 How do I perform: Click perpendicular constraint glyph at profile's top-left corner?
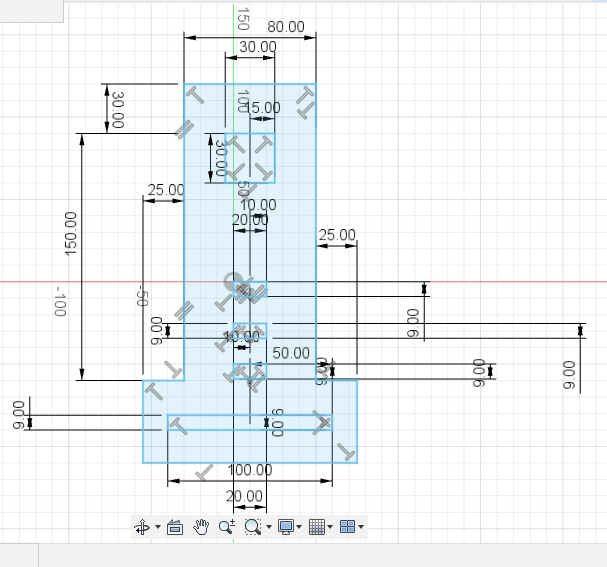[x=195, y=95]
